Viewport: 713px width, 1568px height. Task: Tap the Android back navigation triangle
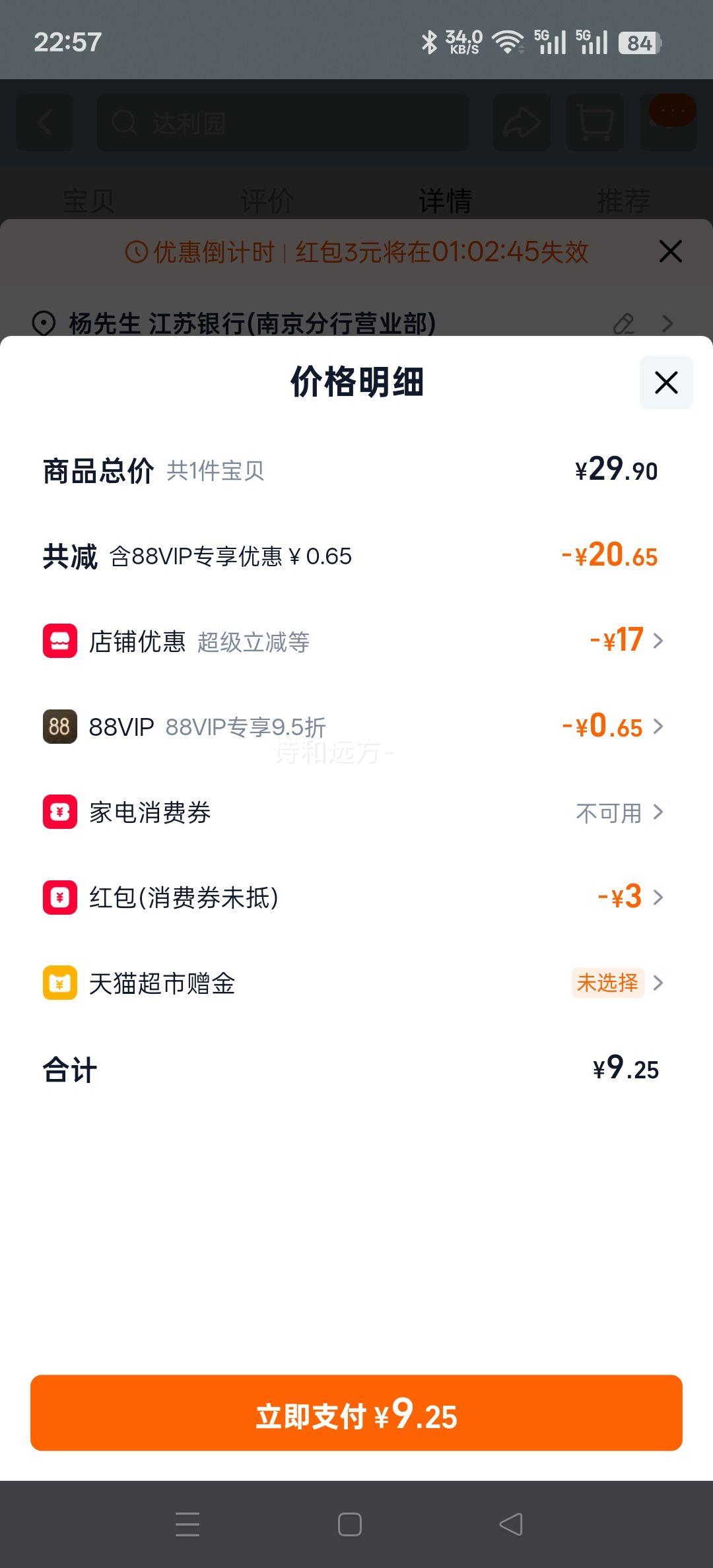coord(511,1524)
